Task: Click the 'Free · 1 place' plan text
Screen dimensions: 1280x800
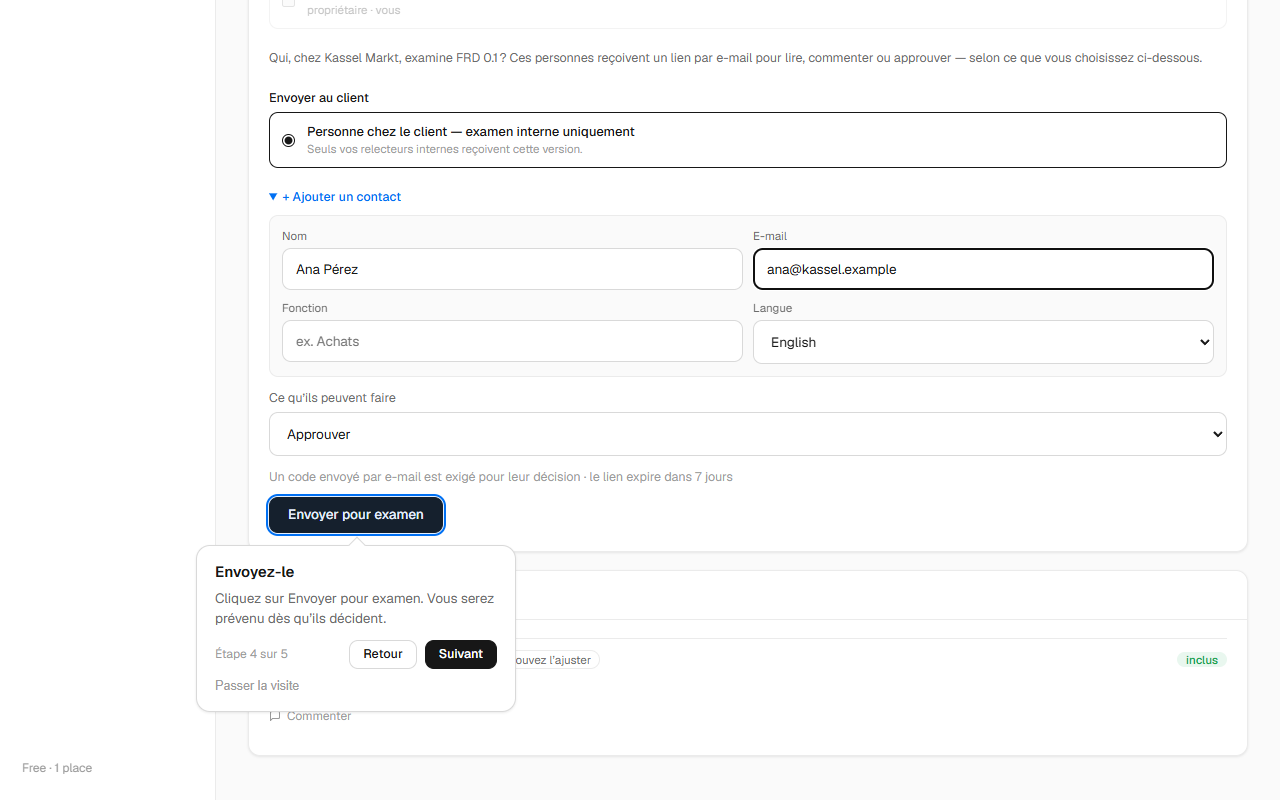Action: 57,768
